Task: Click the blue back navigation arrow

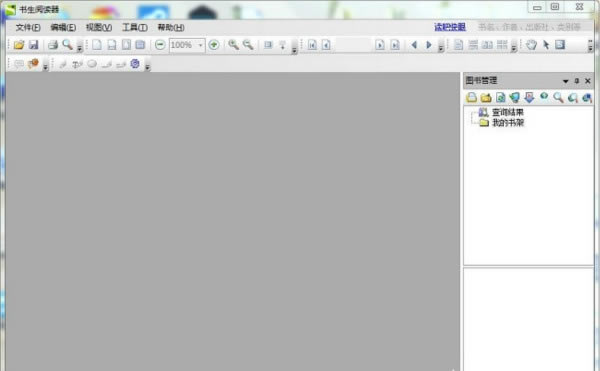Action: (x=414, y=45)
